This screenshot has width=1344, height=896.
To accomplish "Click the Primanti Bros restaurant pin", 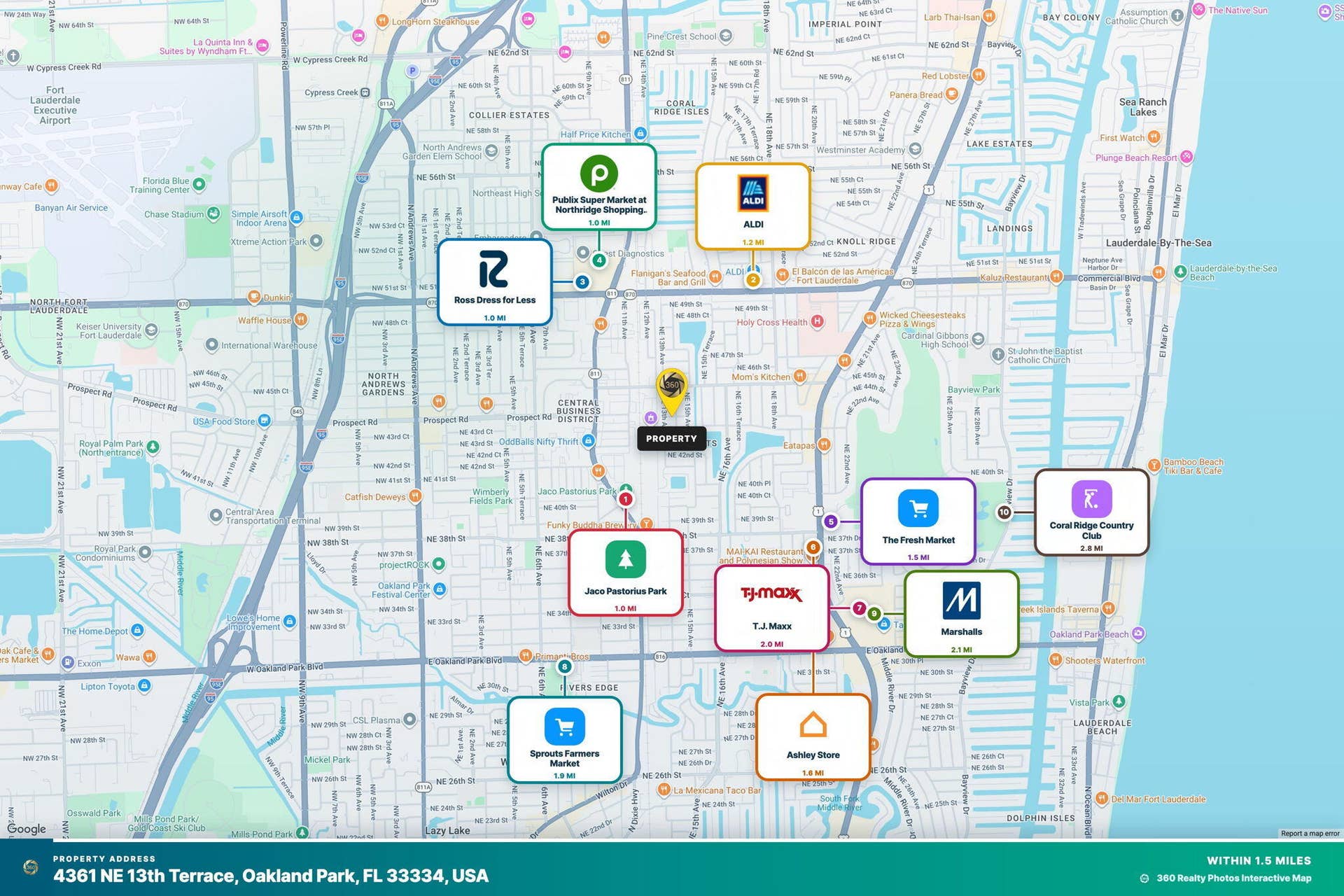I will 525,656.
